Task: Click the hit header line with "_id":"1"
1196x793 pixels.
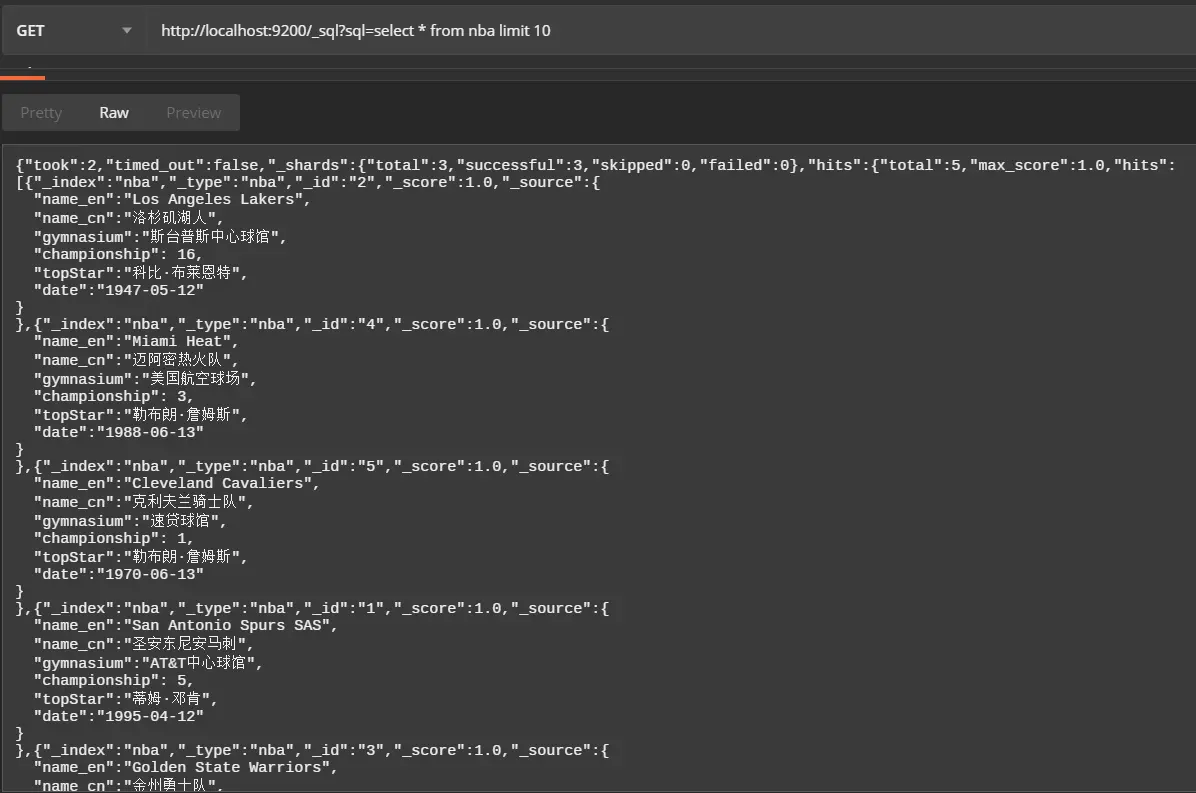Action: [x=313, y=608]
